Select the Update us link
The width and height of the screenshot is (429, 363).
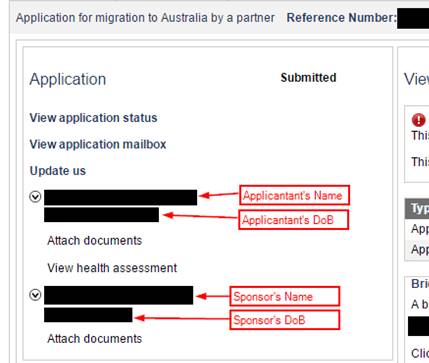[58, 171]
